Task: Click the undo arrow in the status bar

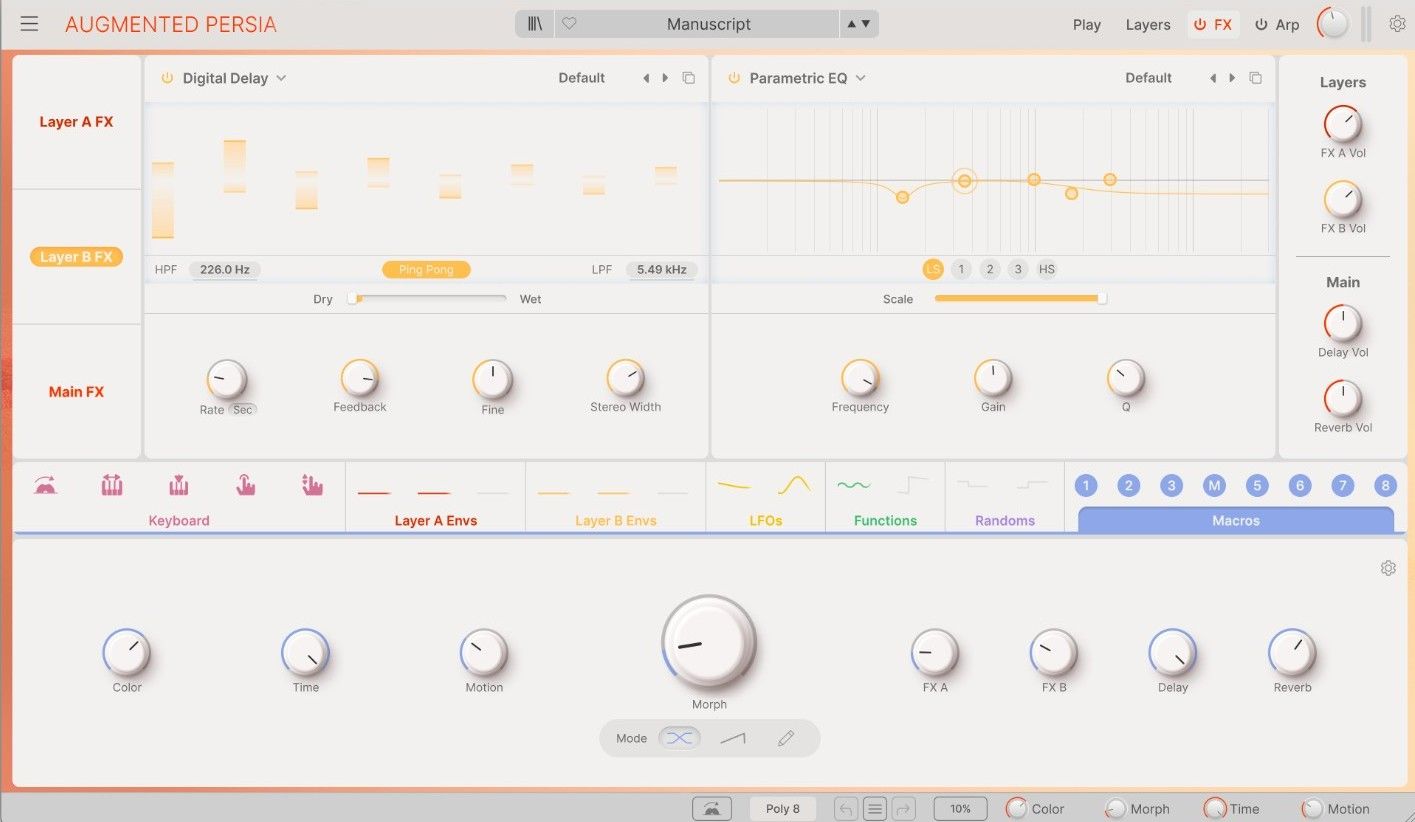Action: (x=846, y=808)
